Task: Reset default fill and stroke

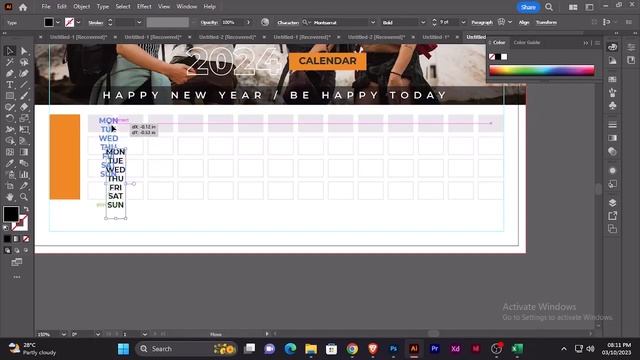Action: pyautogui.click(x=6, y=228)
